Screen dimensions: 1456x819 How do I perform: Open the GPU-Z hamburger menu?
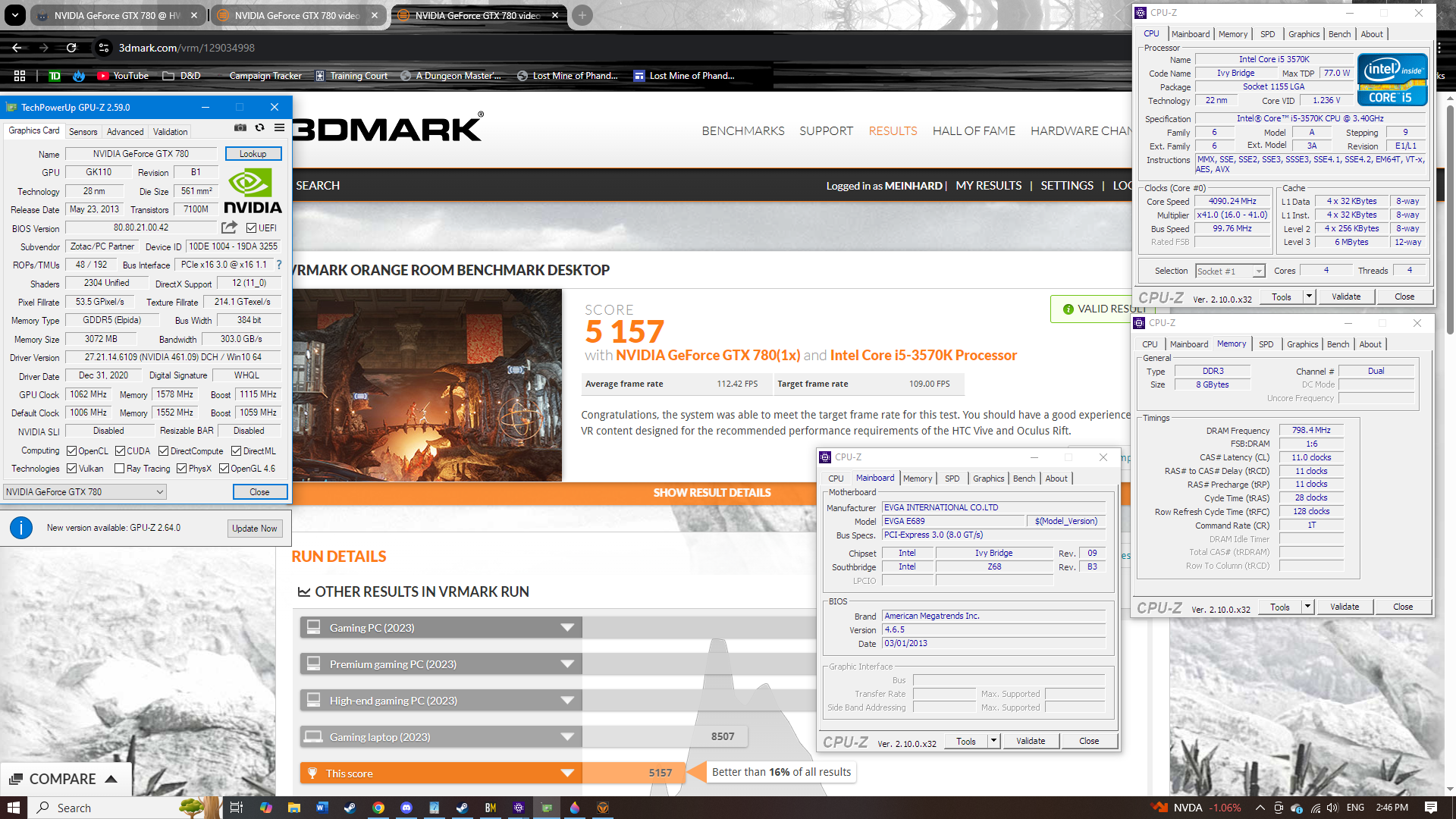pos(280,128)
